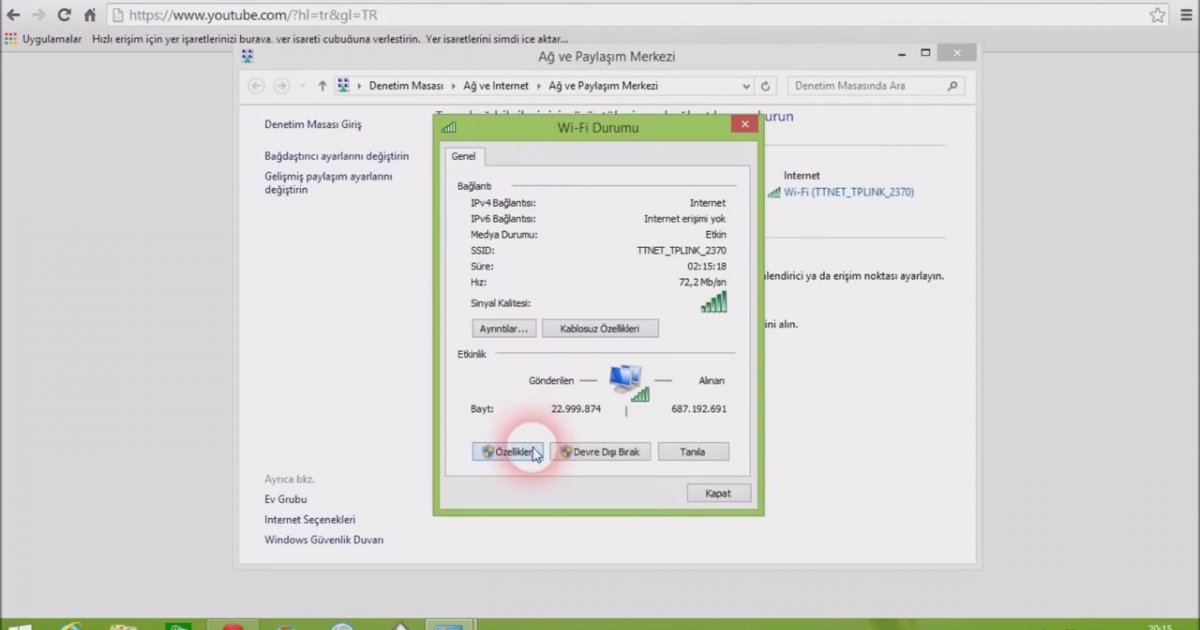The height and width of the screenshot is (630, 1200).
Task: Open Kablosuz Özellikleri
Action: (x=600, y=328)
